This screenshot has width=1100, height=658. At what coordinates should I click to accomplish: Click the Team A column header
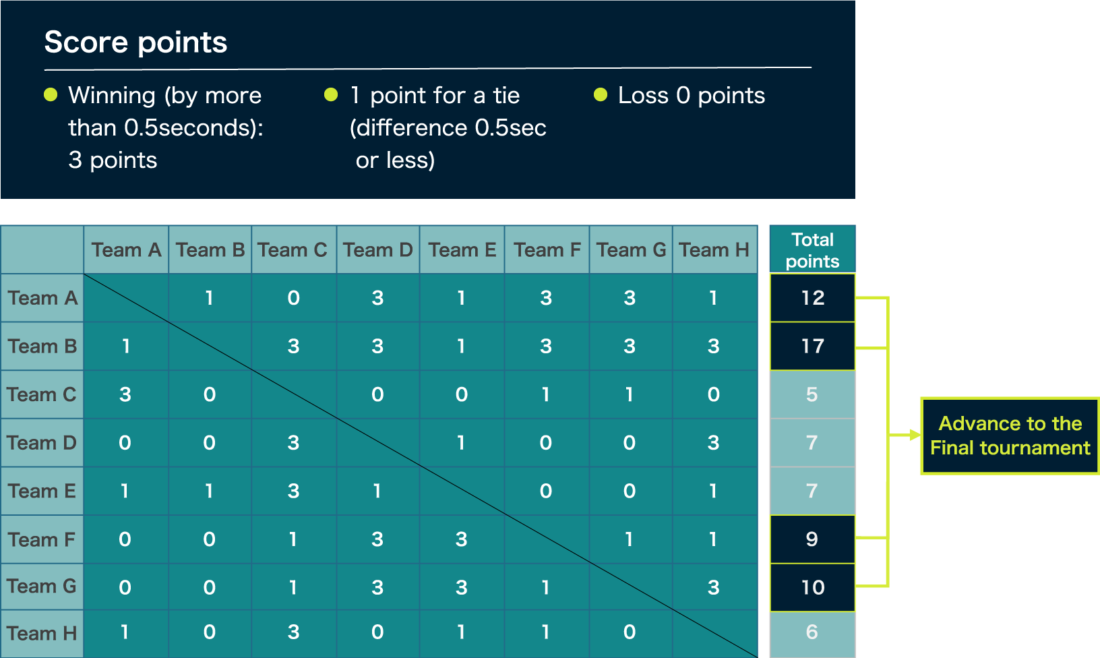coord(126,250)
